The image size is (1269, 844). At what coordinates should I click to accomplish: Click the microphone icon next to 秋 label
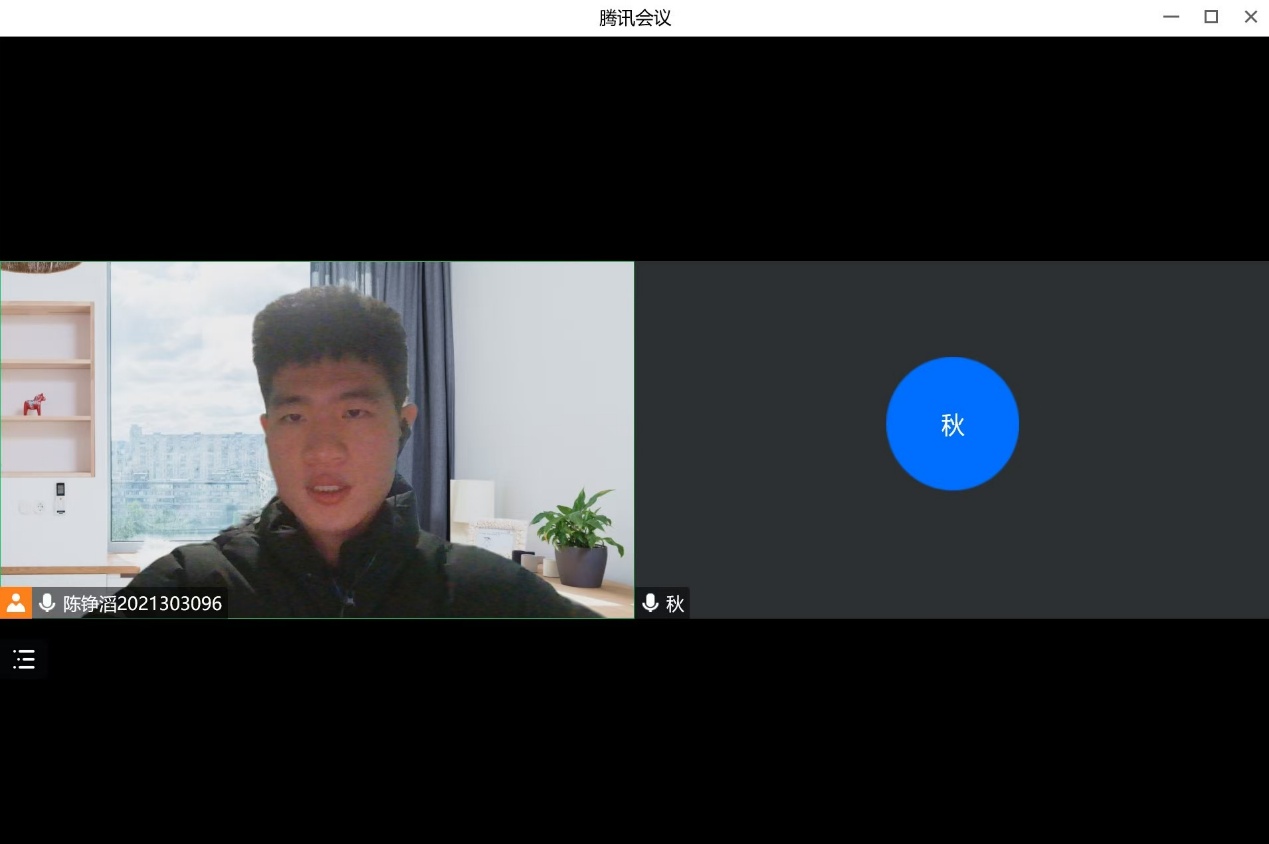tap(650, 603)
